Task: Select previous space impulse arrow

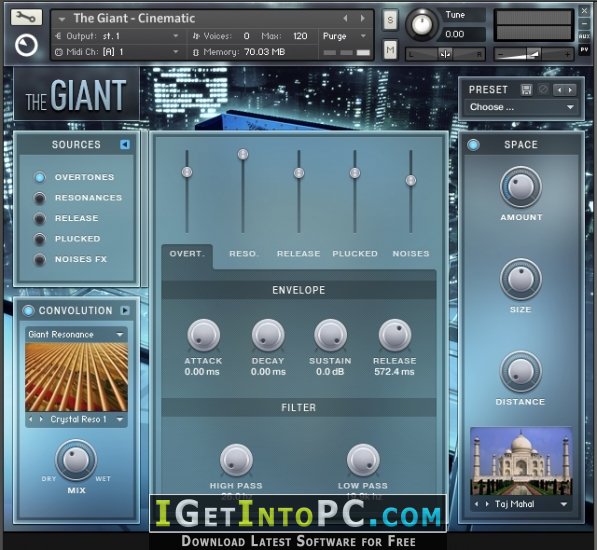Action: pyautogui.click(x=476, y=504)
